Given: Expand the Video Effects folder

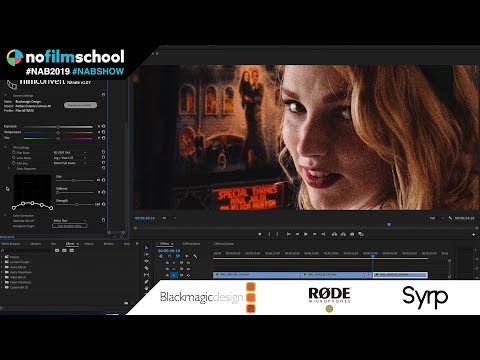Looking at the screenshot, I should click(x=2, y=277).
